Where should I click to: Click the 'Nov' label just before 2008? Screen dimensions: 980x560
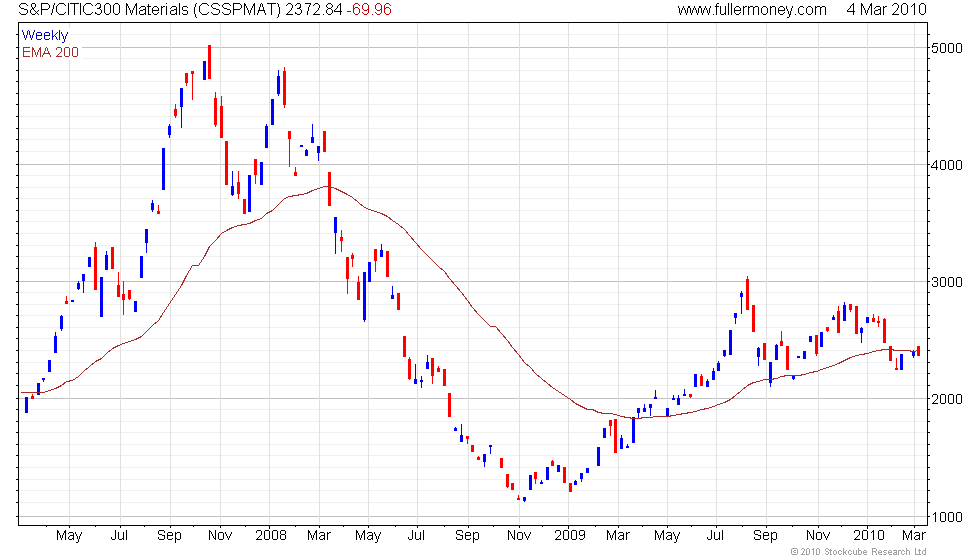point(219,536)
